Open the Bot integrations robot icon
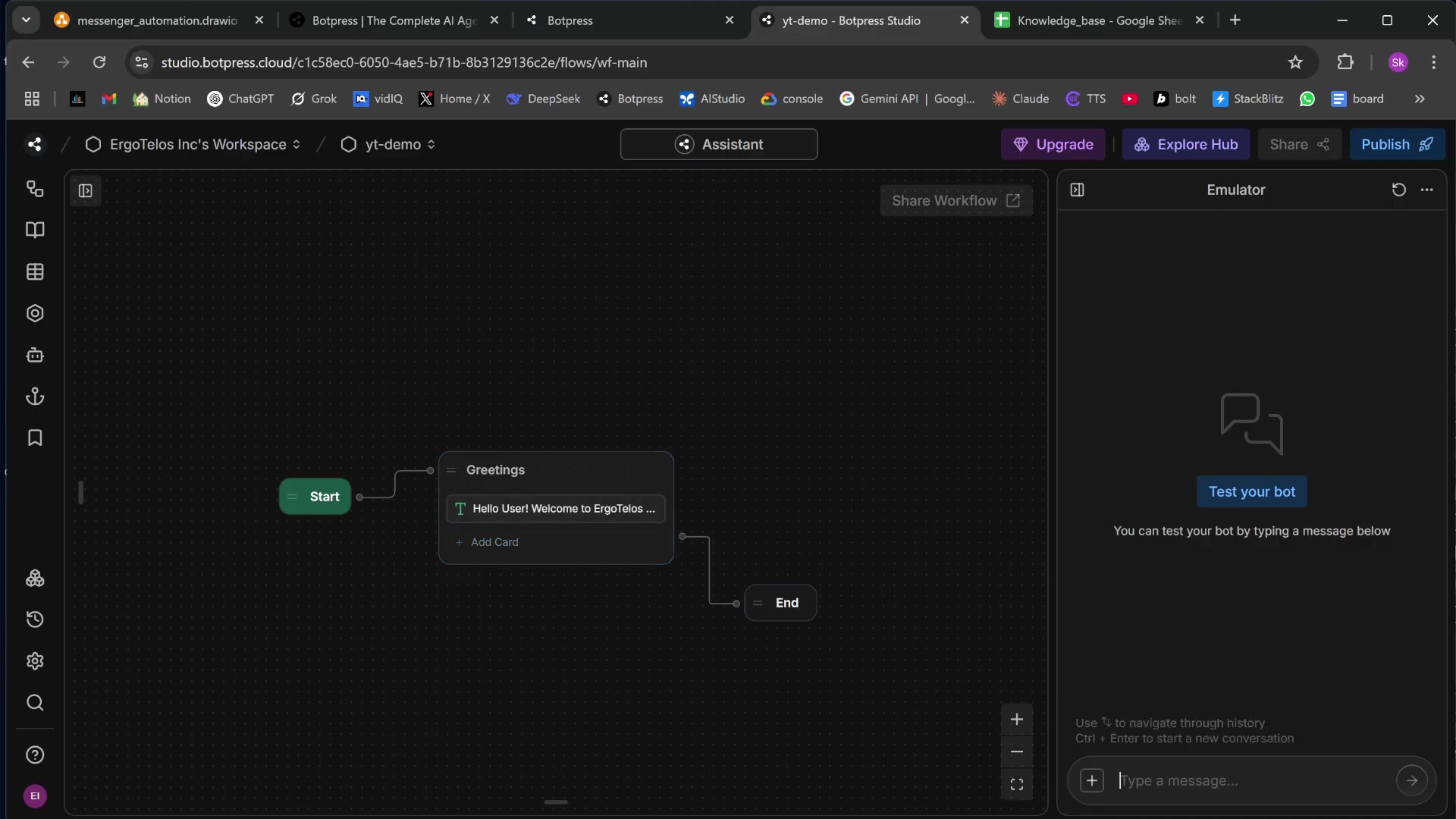This screenshot has height=819, width=1456. (x=35, y=355)
